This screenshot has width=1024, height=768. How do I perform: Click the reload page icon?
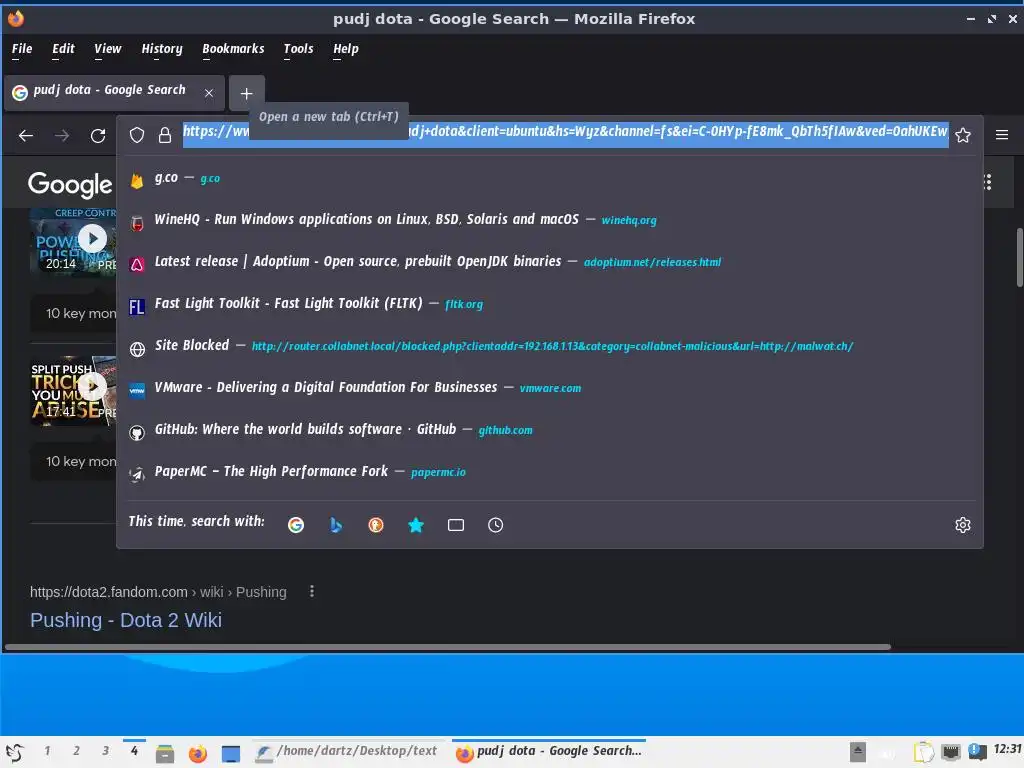(98, 136)
